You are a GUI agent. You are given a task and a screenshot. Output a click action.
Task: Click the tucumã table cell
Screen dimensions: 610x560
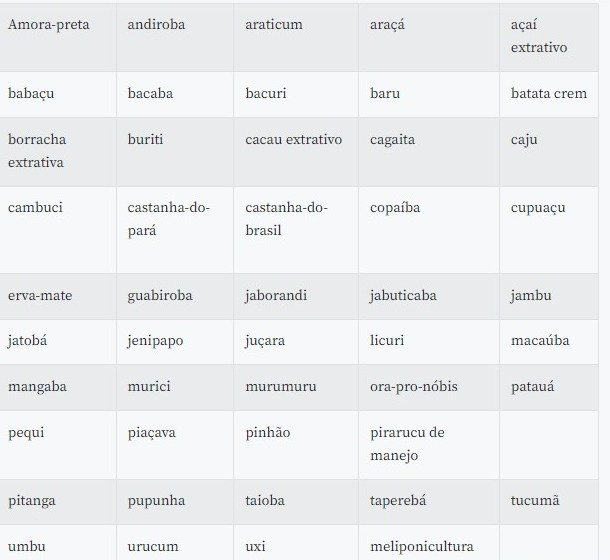coord(549,502)
